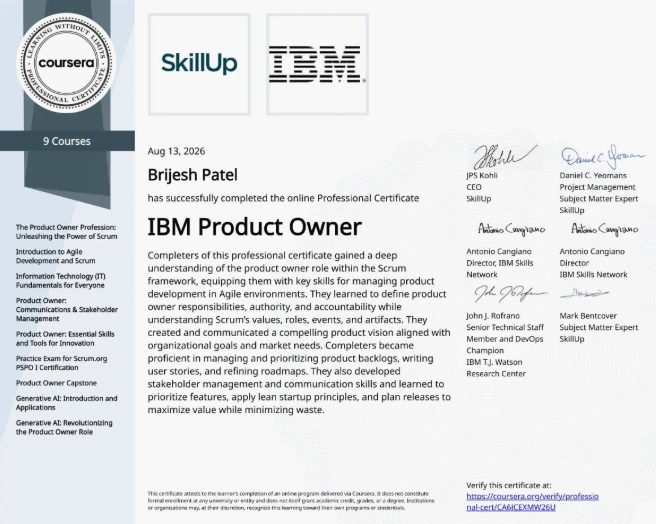Click the Coursera professional certificate seal
This screenshot has height=524, width=656.
[67, 63]
